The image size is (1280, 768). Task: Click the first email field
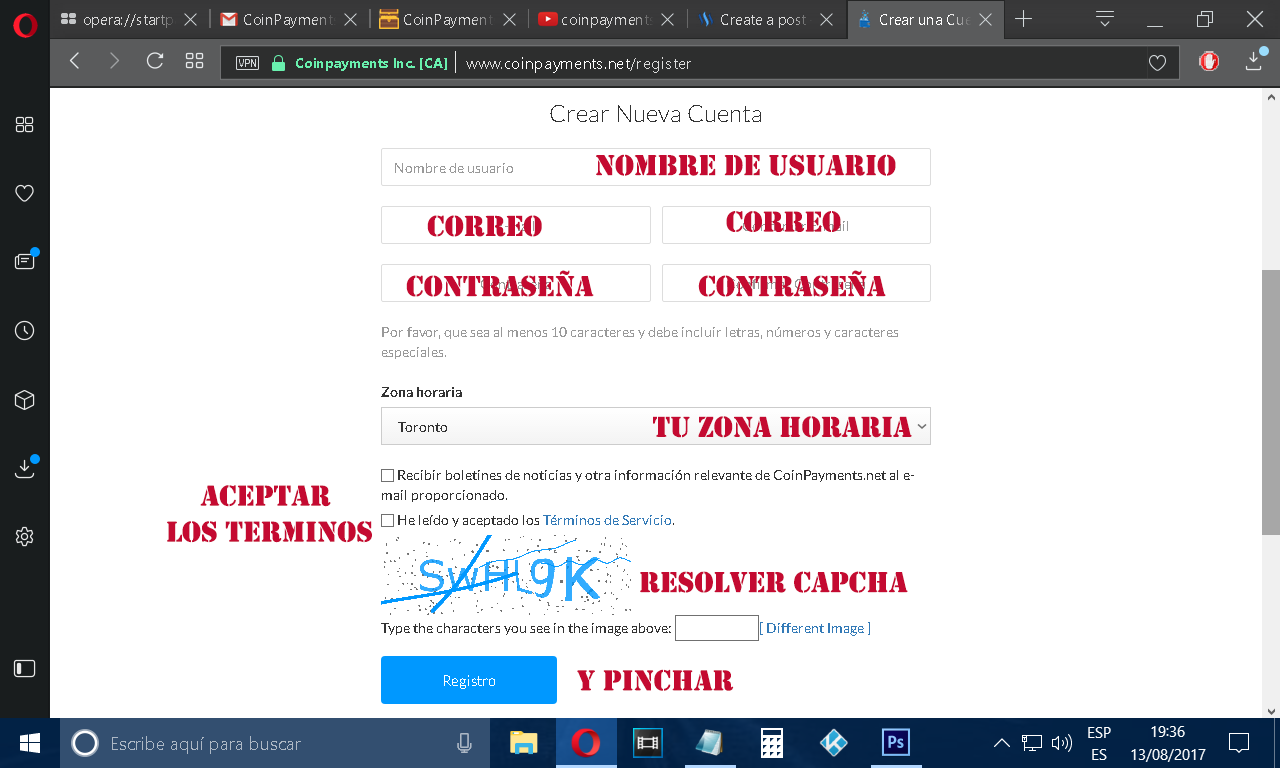point(516,225)
